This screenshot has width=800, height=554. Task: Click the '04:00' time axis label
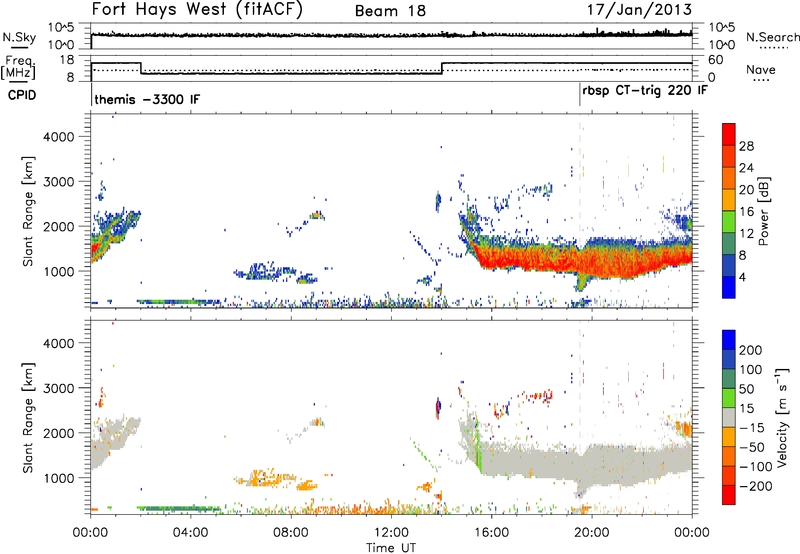[x=190, y=533]
